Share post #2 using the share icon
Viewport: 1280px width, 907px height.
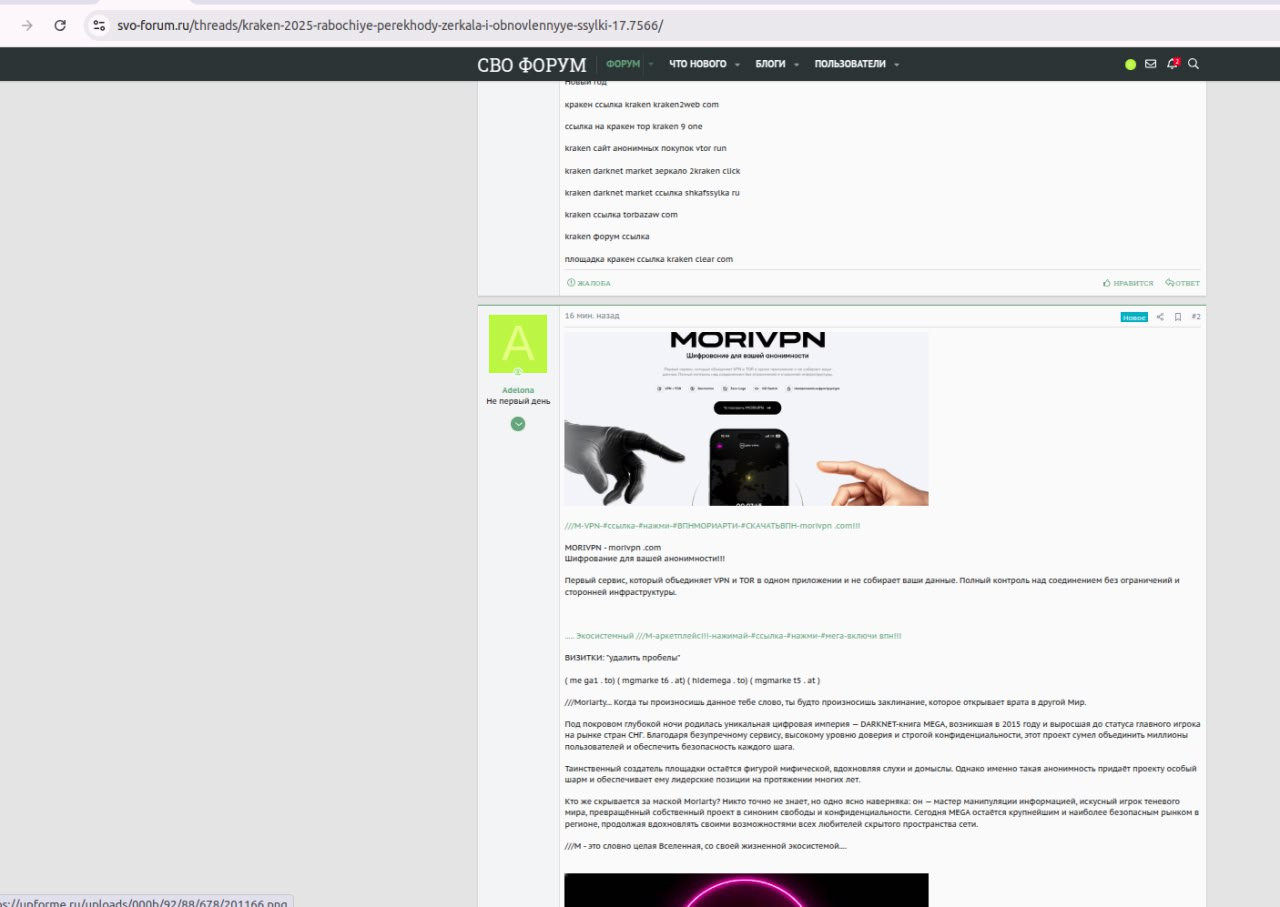point(1160,317)
